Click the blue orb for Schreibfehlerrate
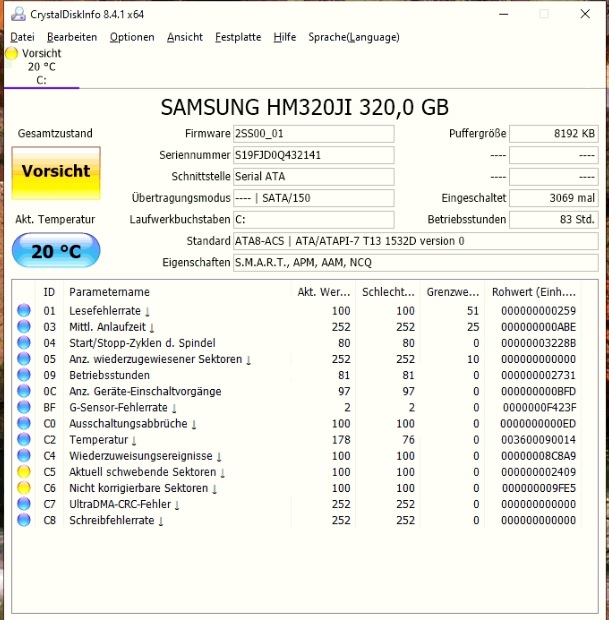609x620 pixels. click(24, 520)
